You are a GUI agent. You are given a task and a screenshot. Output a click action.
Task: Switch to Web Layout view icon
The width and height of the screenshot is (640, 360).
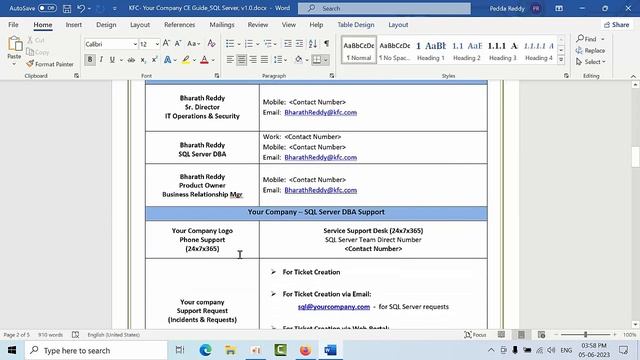(541, 335)
